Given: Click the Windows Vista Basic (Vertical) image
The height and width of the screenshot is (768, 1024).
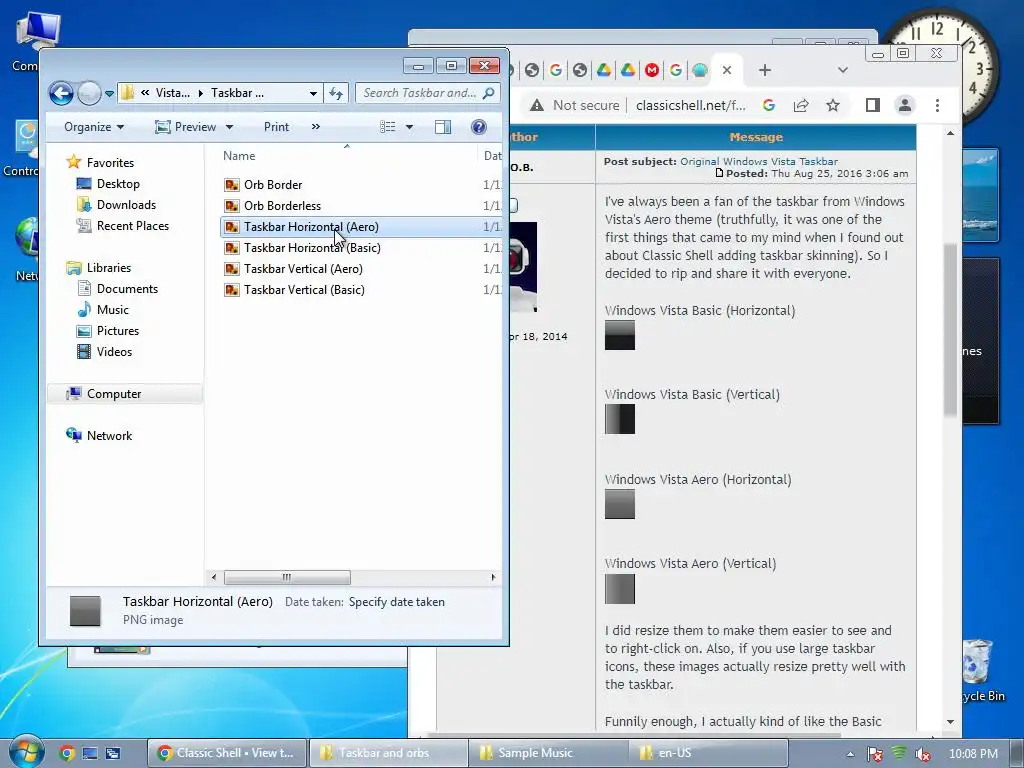Looking at the screenshot, I should [x=620, y=419].
